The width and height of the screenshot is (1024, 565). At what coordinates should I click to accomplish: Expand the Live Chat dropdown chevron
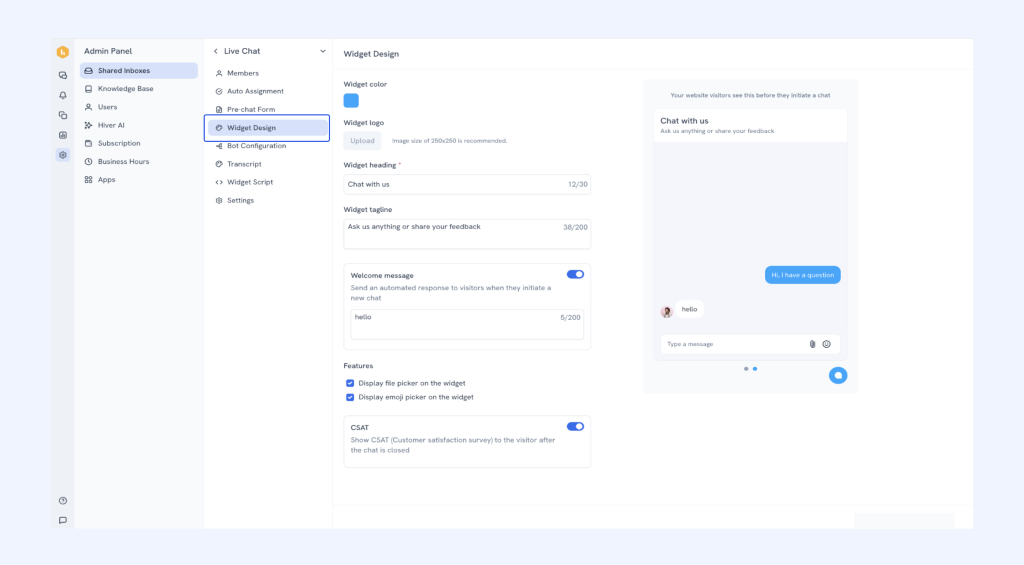322,51
